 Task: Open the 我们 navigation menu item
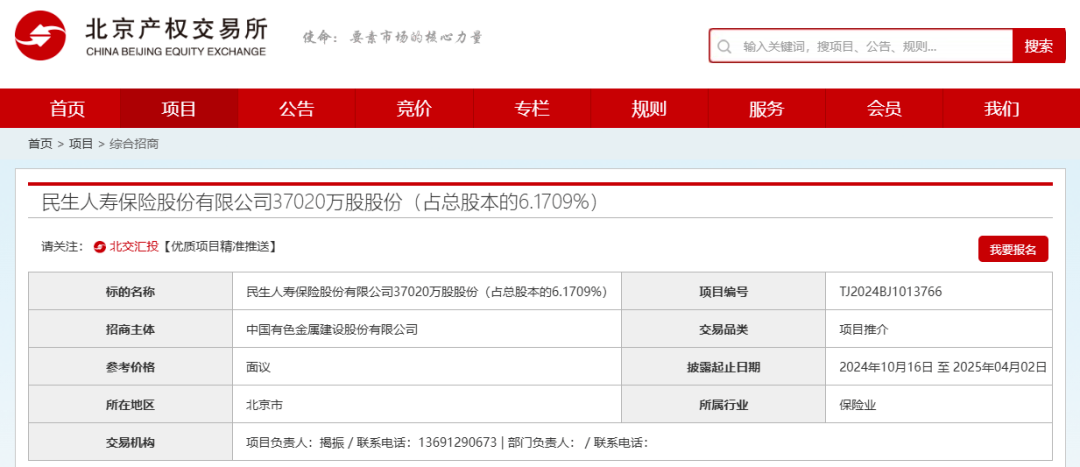tap(1001, 109)
